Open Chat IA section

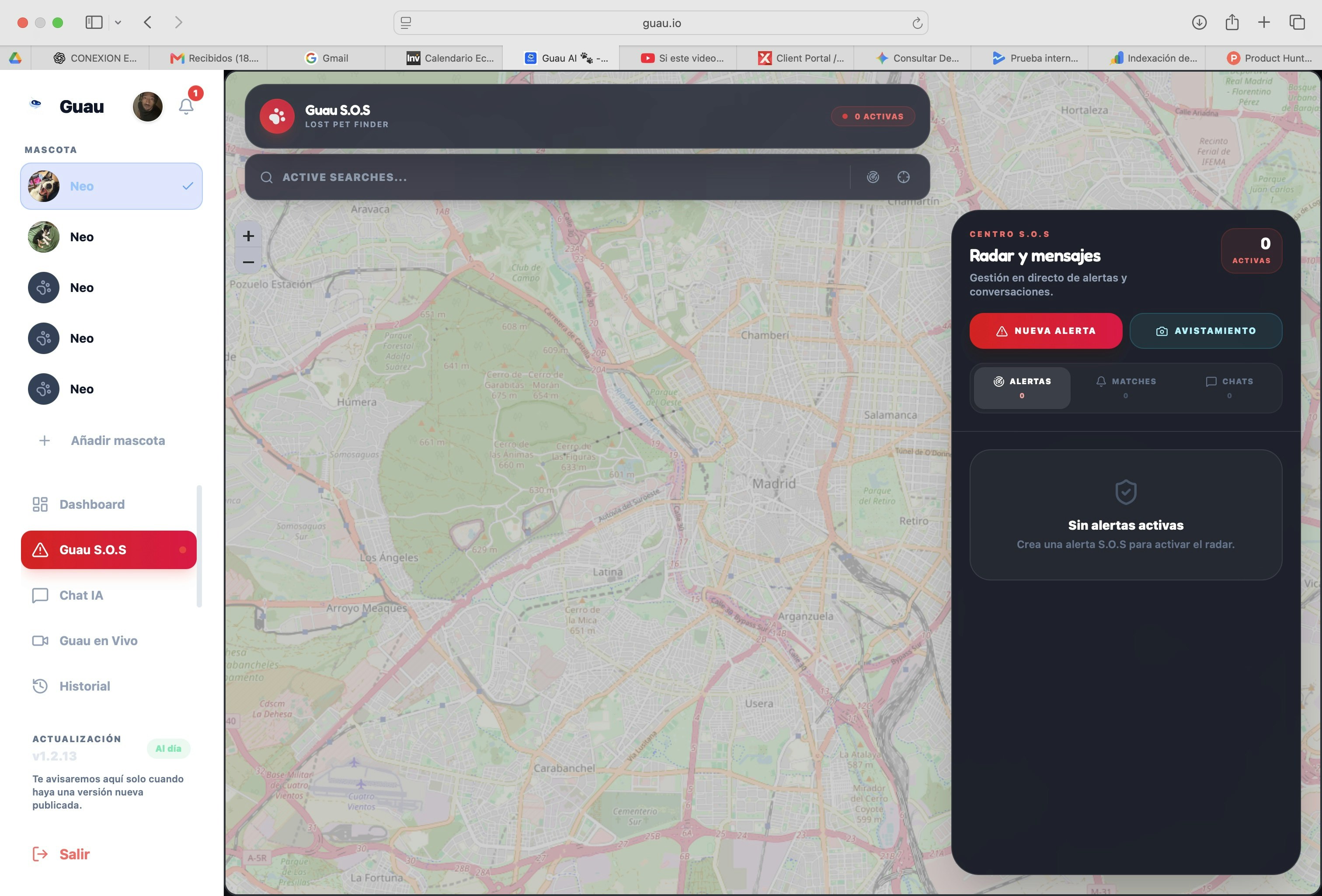point(109,595)
